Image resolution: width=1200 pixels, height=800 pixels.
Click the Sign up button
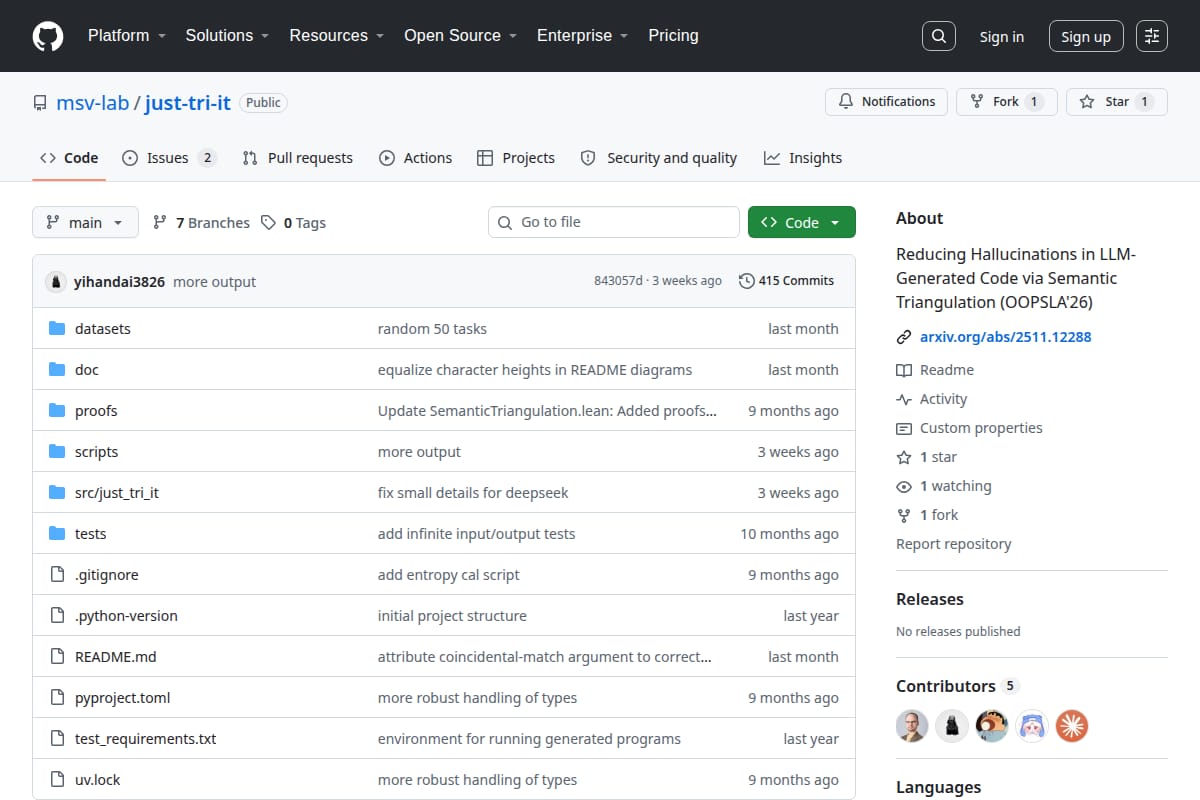[x=1086, y=37]
